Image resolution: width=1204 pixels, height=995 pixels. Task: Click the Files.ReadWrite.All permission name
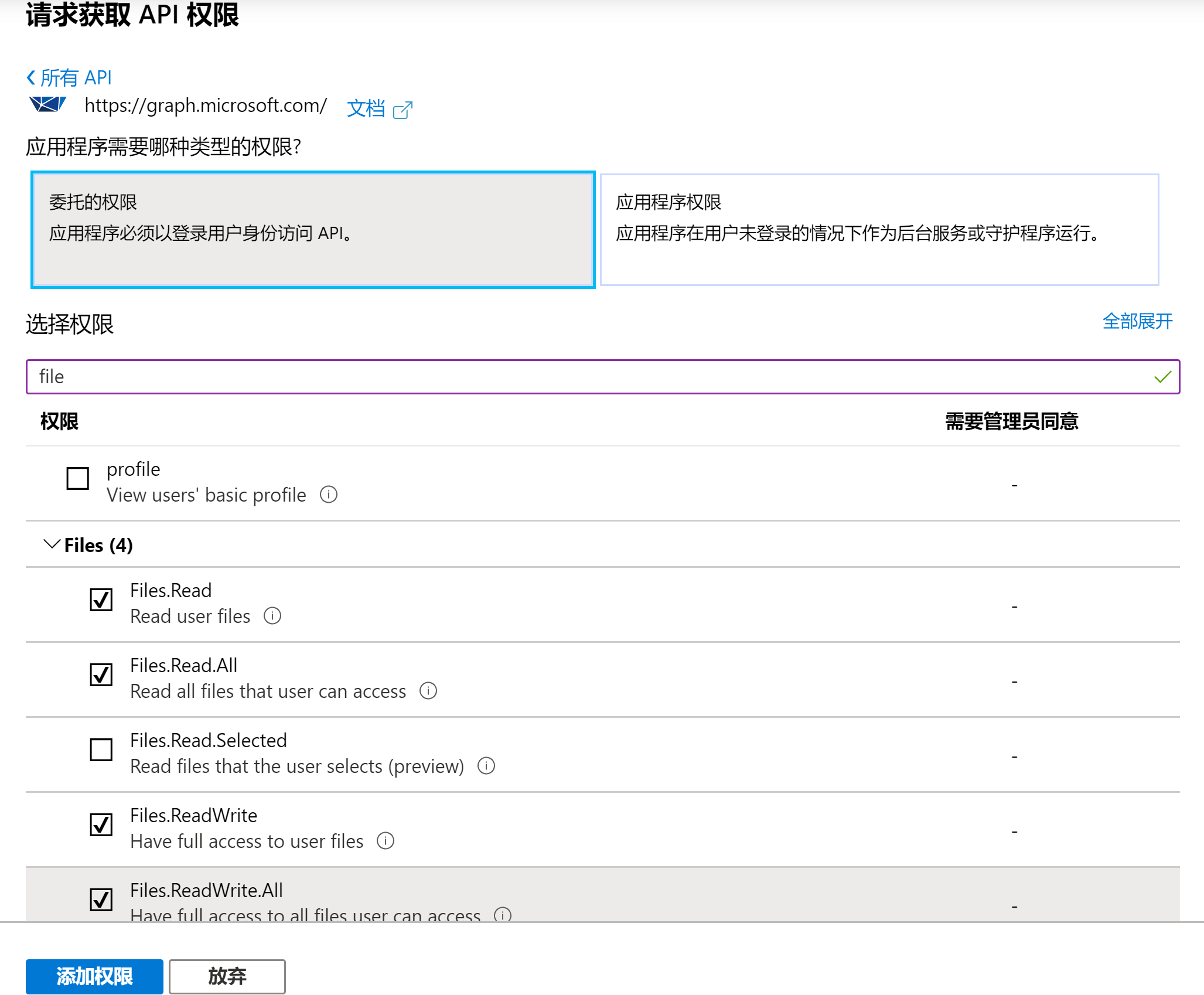pos(206,890)
